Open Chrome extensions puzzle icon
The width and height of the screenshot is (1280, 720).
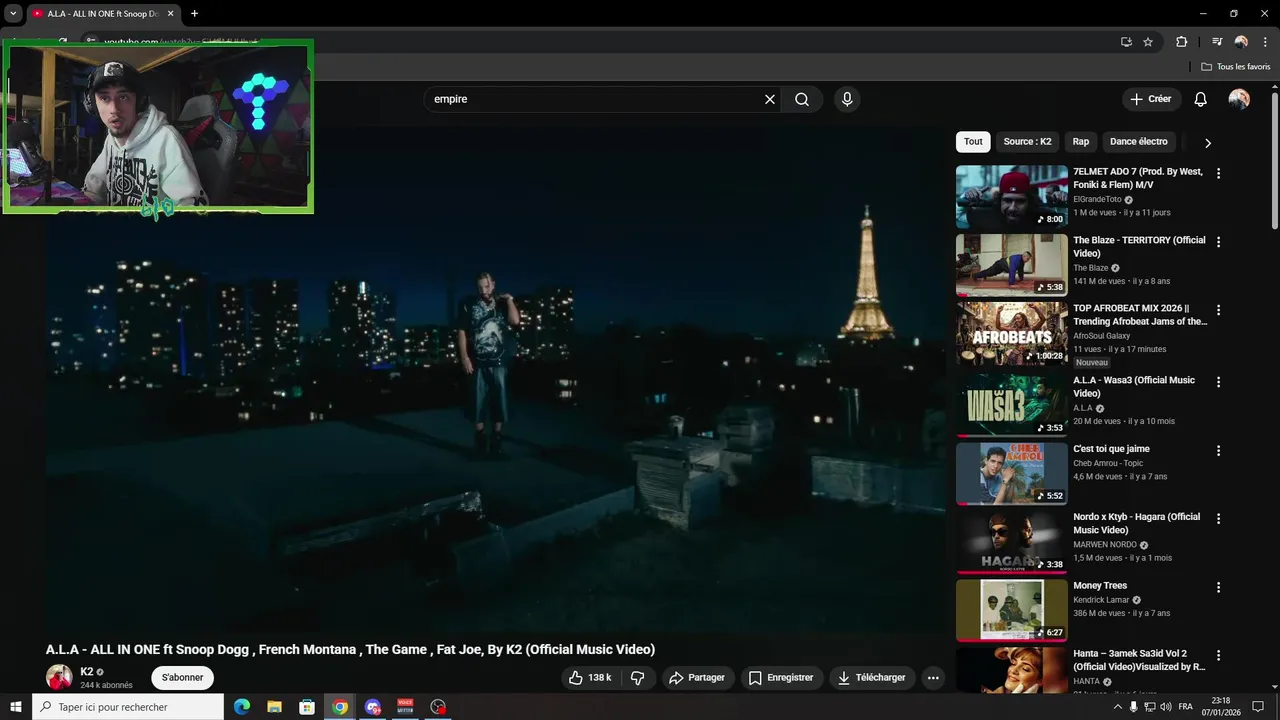pos(1182,42)
